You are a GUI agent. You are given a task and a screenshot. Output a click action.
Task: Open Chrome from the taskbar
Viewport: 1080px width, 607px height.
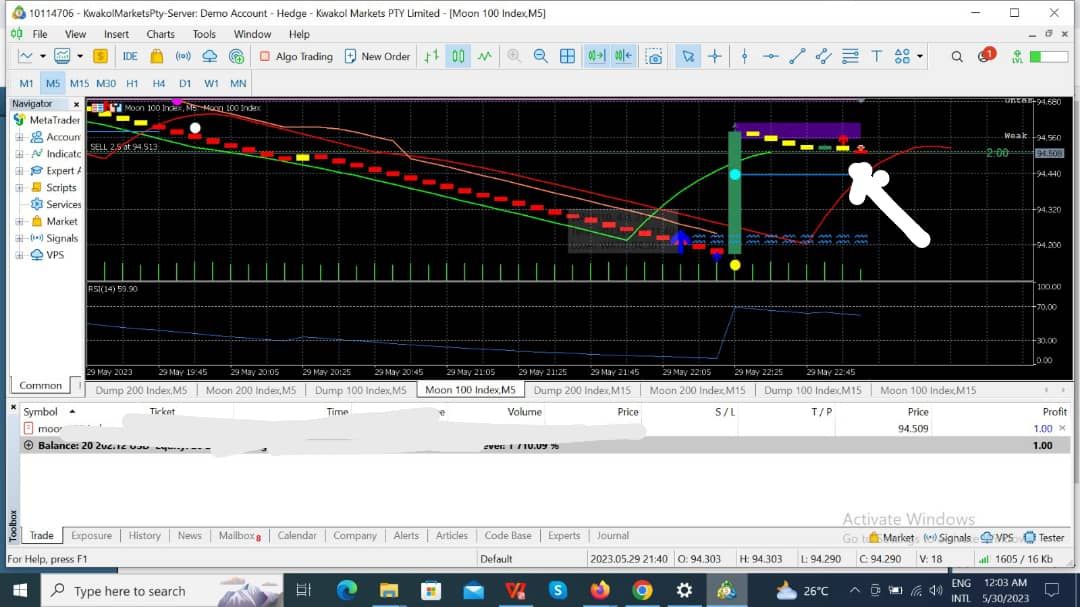coord(642,590)
